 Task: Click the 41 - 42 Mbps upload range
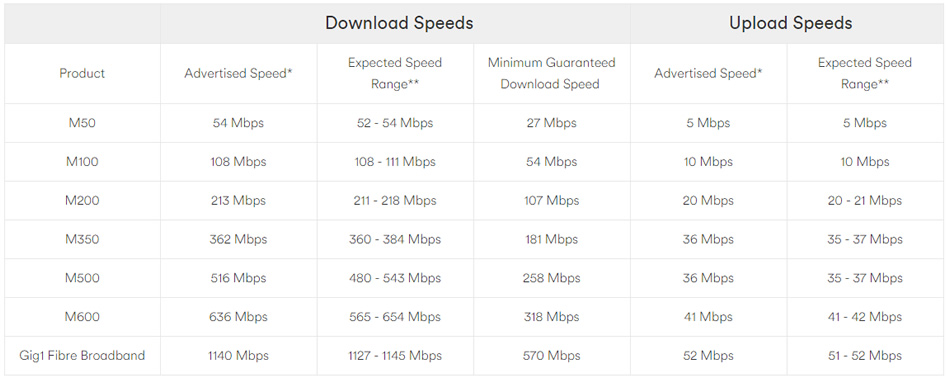click(x=865, y=317)
